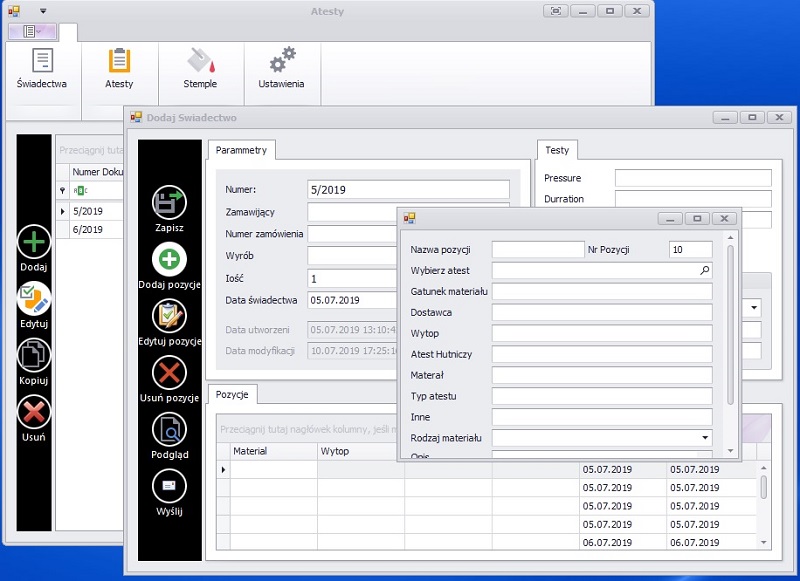Open Ustawienia gear settings
Viewport: 800px width, 581px height.
click(x=282, y=68)
